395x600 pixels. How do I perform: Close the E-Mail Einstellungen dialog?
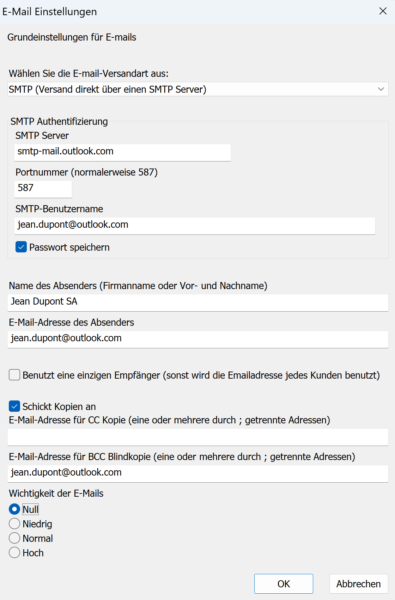click(x=383, y=11)
